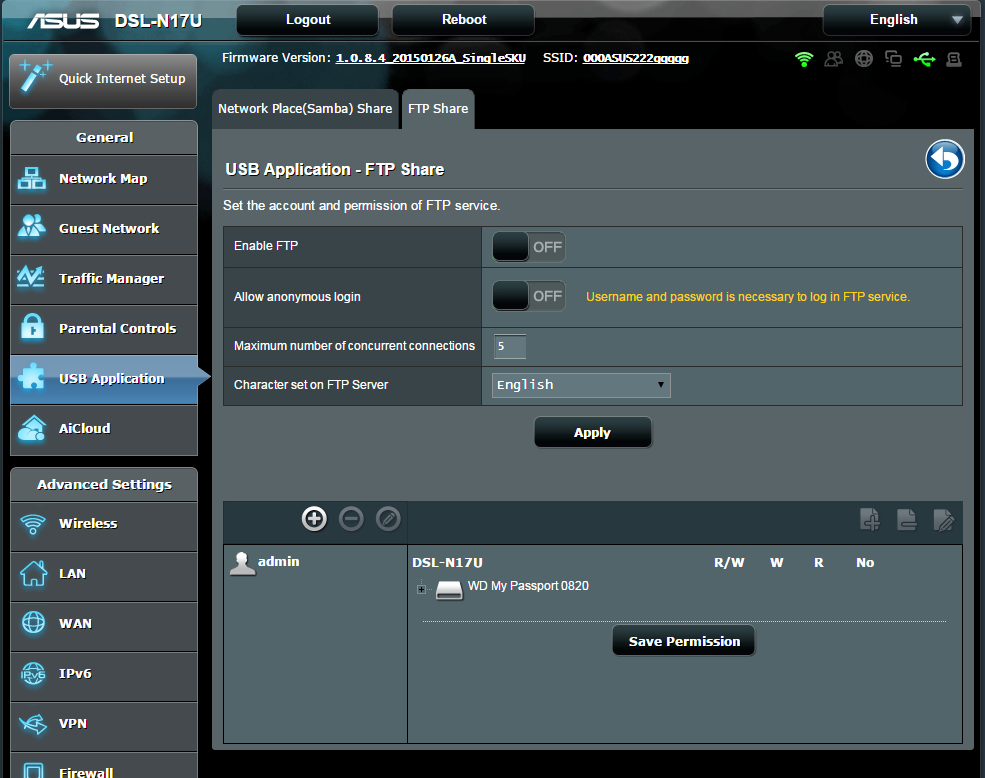Click the WD My Passport drive icon
Image resolution: width=985 pixels, height=778 pixels.
[x=449, y=590]
